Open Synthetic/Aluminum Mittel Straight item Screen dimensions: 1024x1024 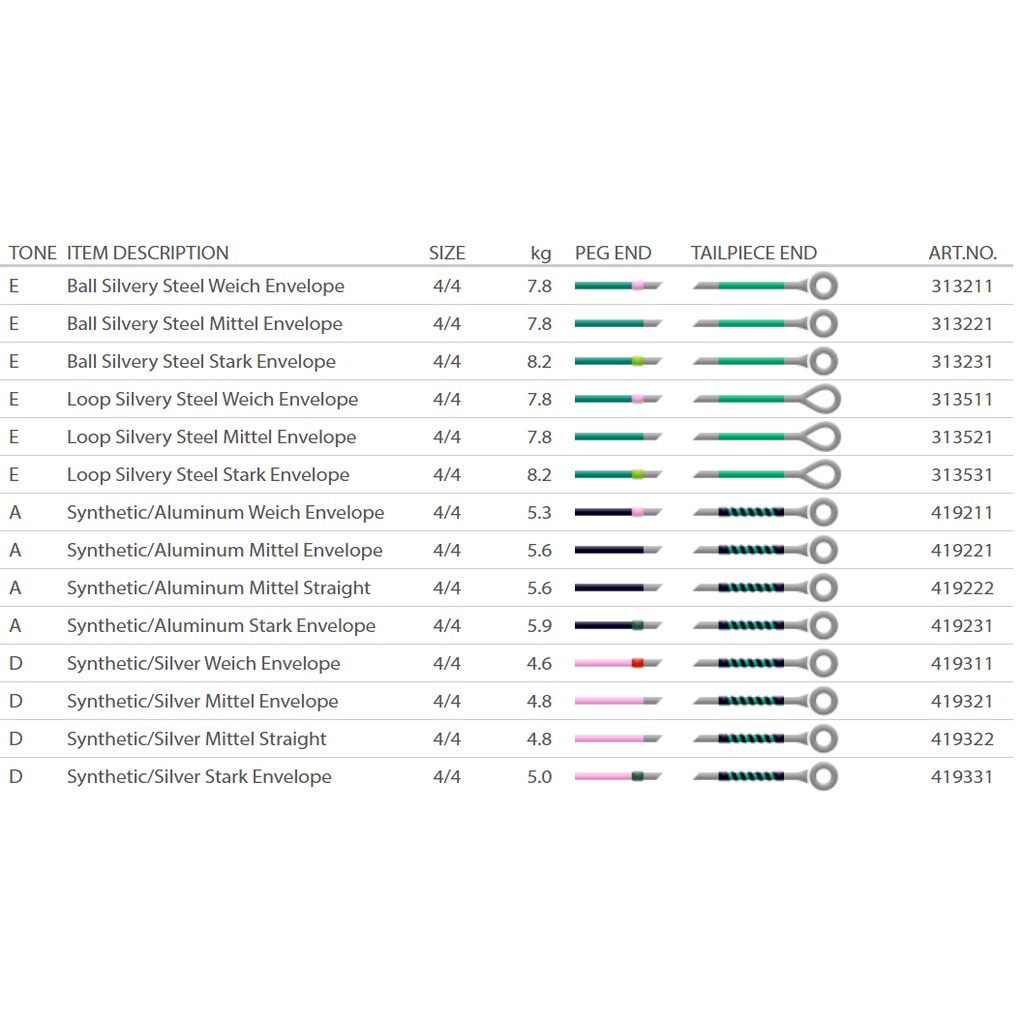(x=219, y=588)
